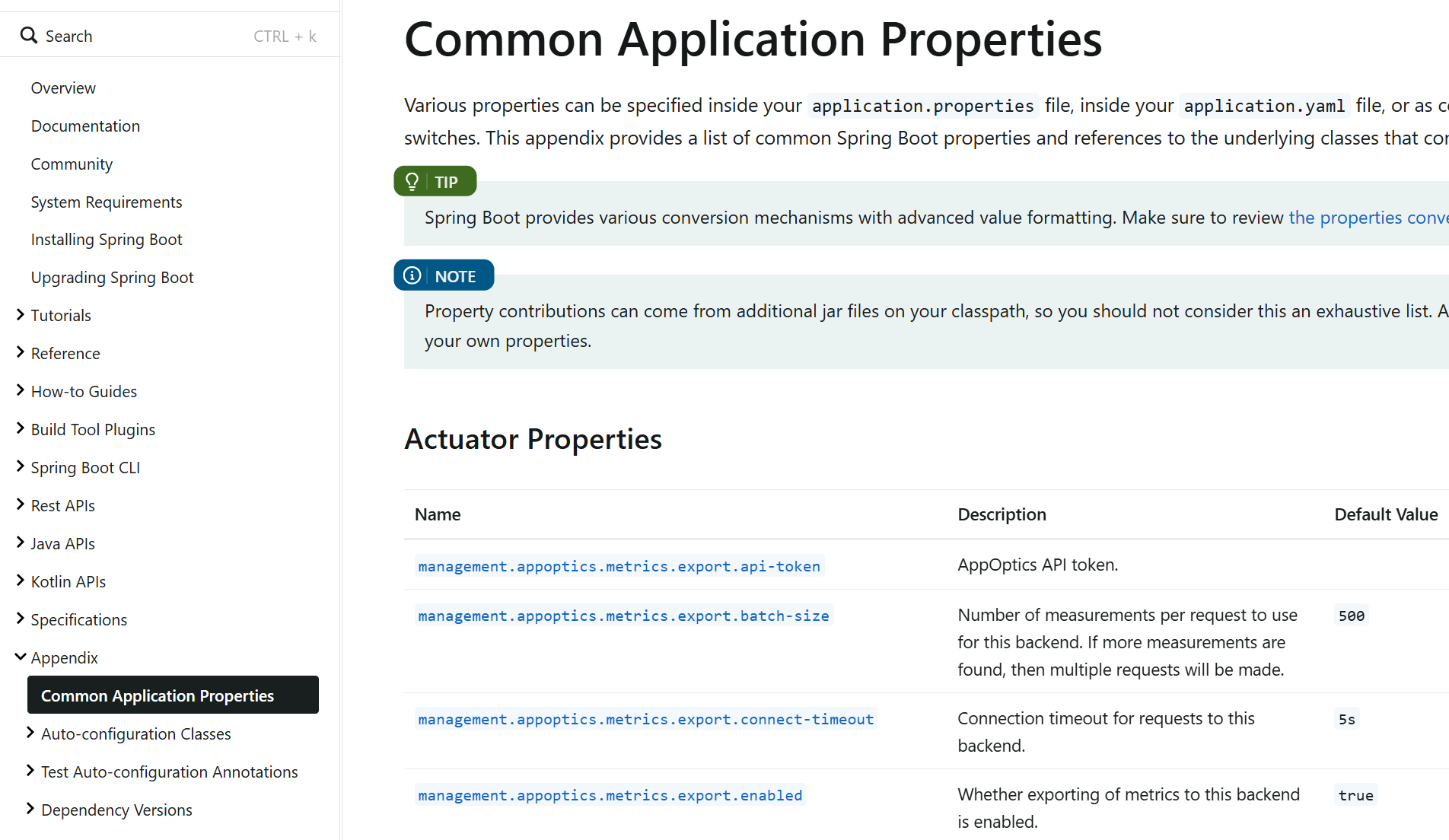
Task: Open the Documentation nav item
Action: (x=85, y=126)
